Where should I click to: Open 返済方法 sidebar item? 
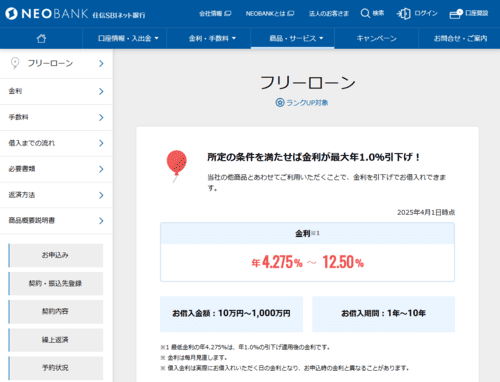click(56, 195)
